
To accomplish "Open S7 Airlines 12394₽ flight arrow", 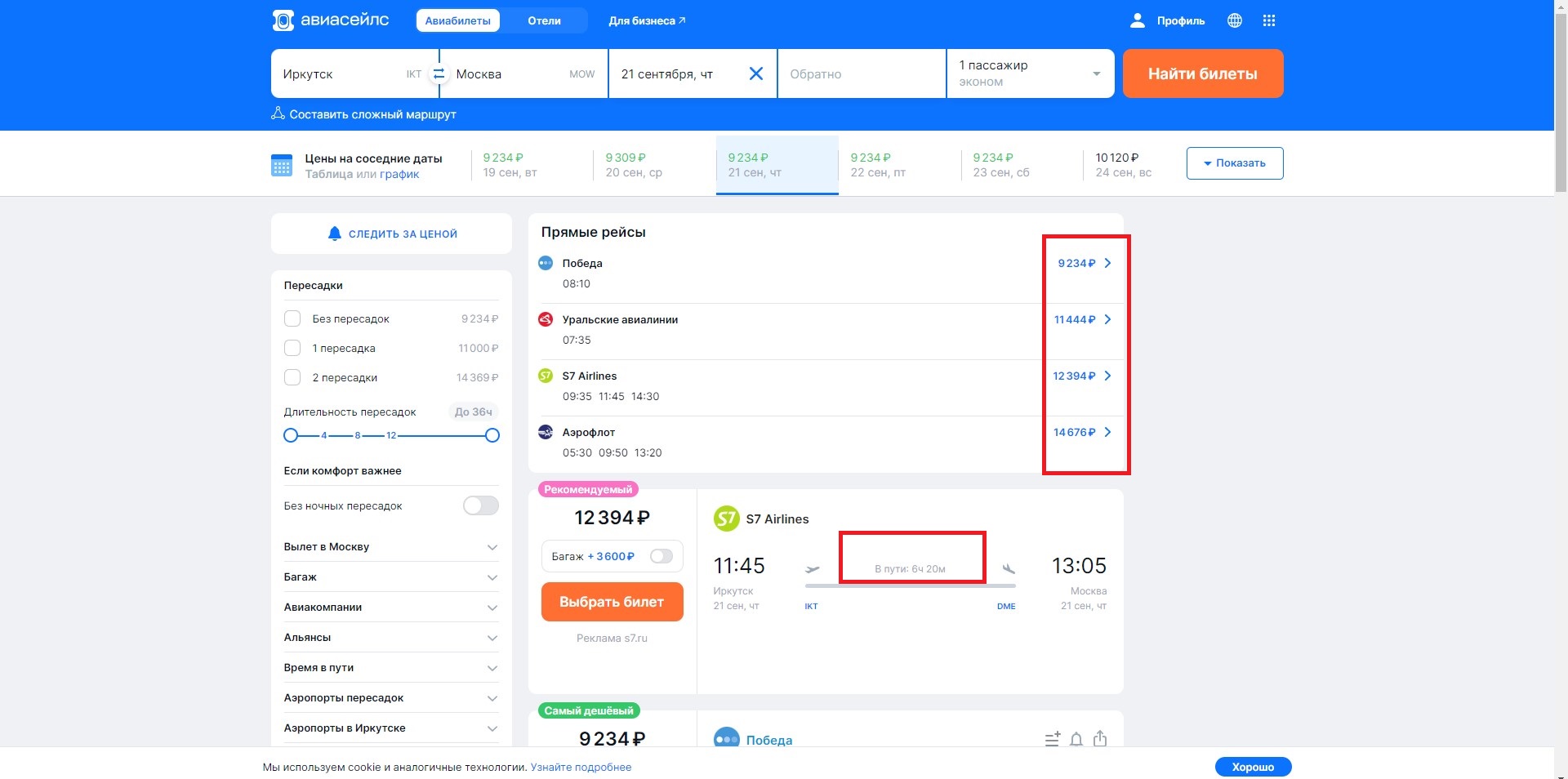I will (1107, 376).
